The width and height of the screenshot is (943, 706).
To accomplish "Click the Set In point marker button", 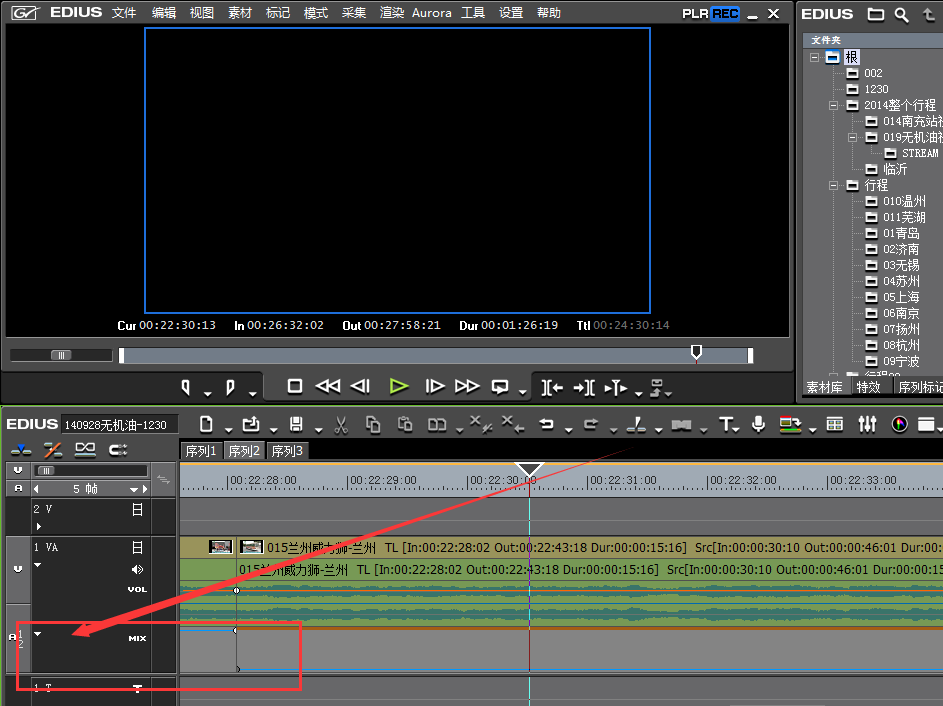I will (186, 387).
